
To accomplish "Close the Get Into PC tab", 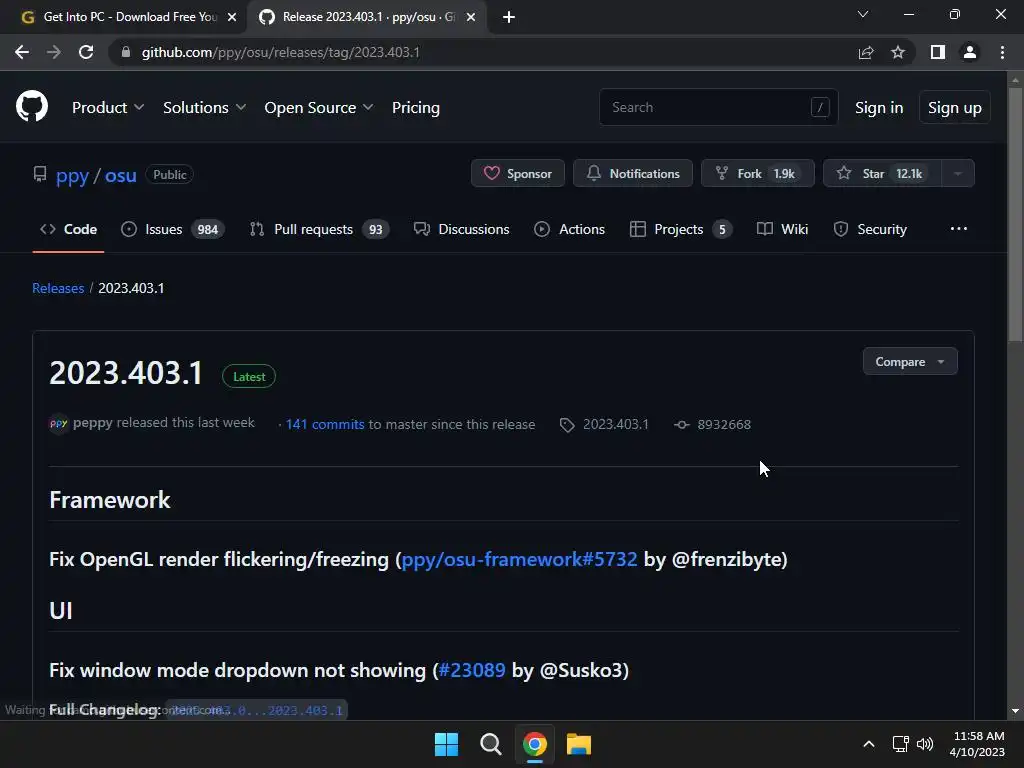I will coord(232,17).
